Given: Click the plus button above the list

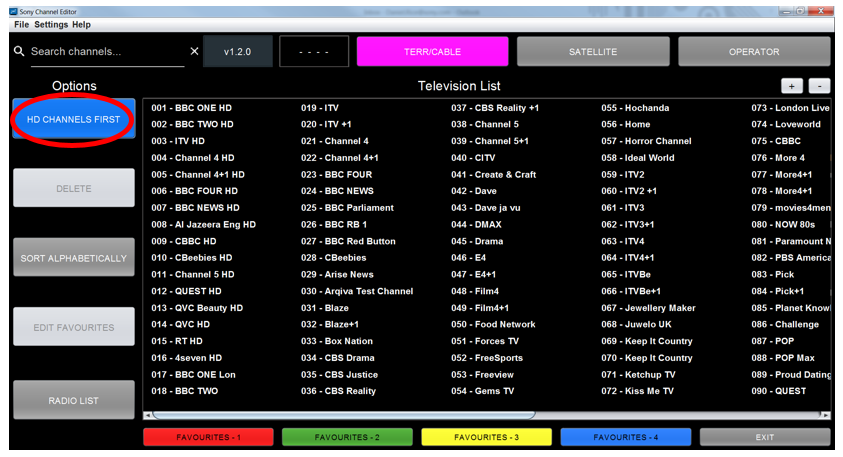Looking at the screenshot, I should 791,86.
